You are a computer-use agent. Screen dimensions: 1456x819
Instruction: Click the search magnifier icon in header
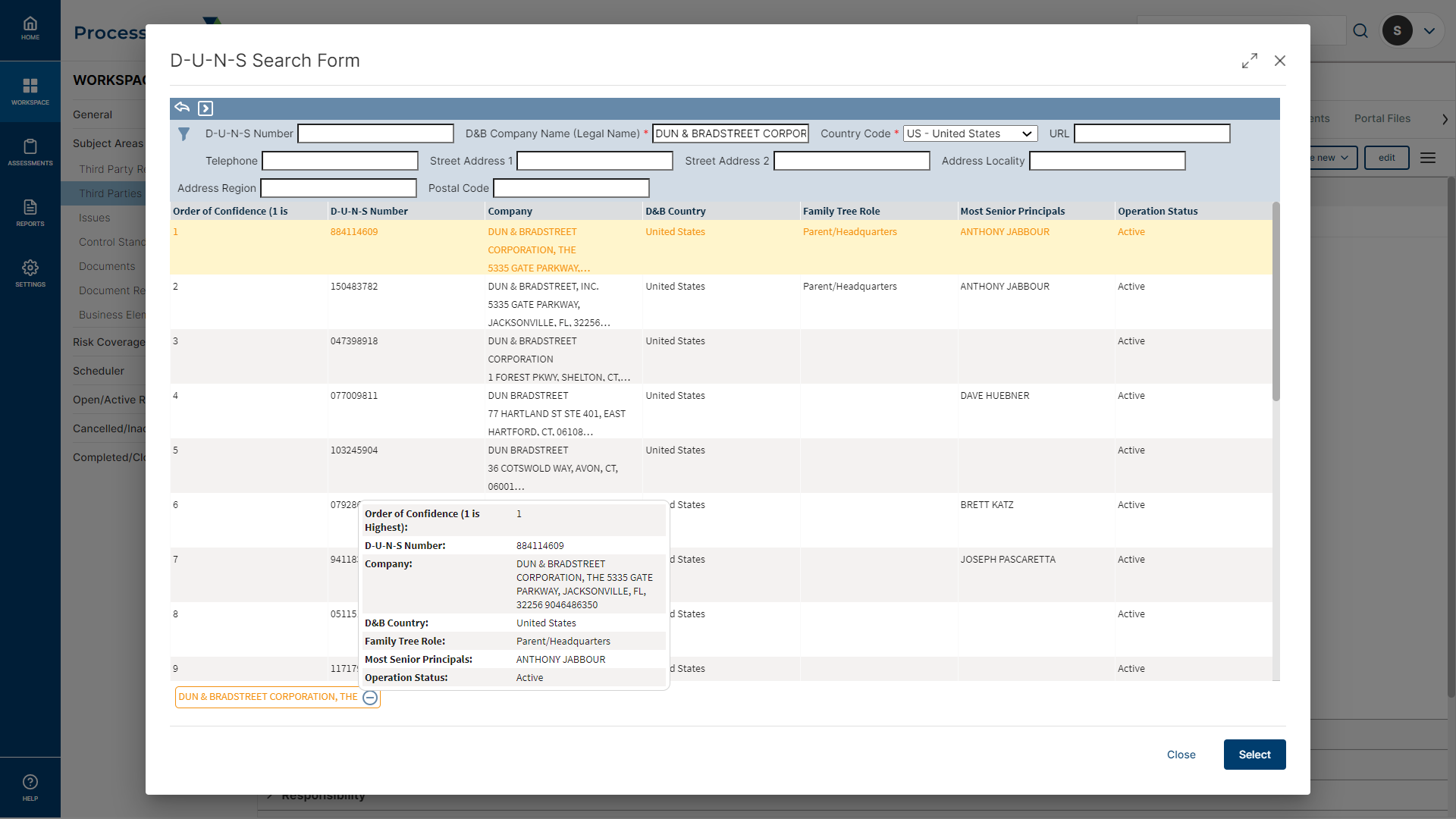click(1360, 31)
